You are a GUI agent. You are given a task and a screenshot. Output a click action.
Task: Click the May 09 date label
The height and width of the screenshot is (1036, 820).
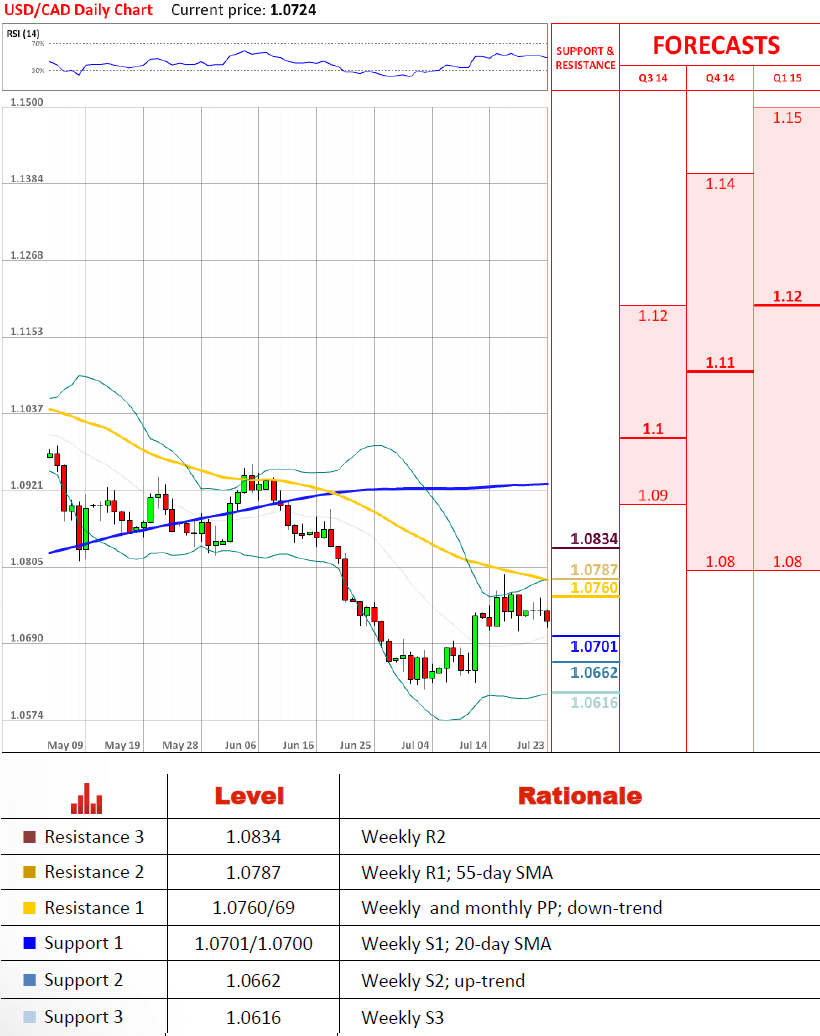[x=65, y=745]
